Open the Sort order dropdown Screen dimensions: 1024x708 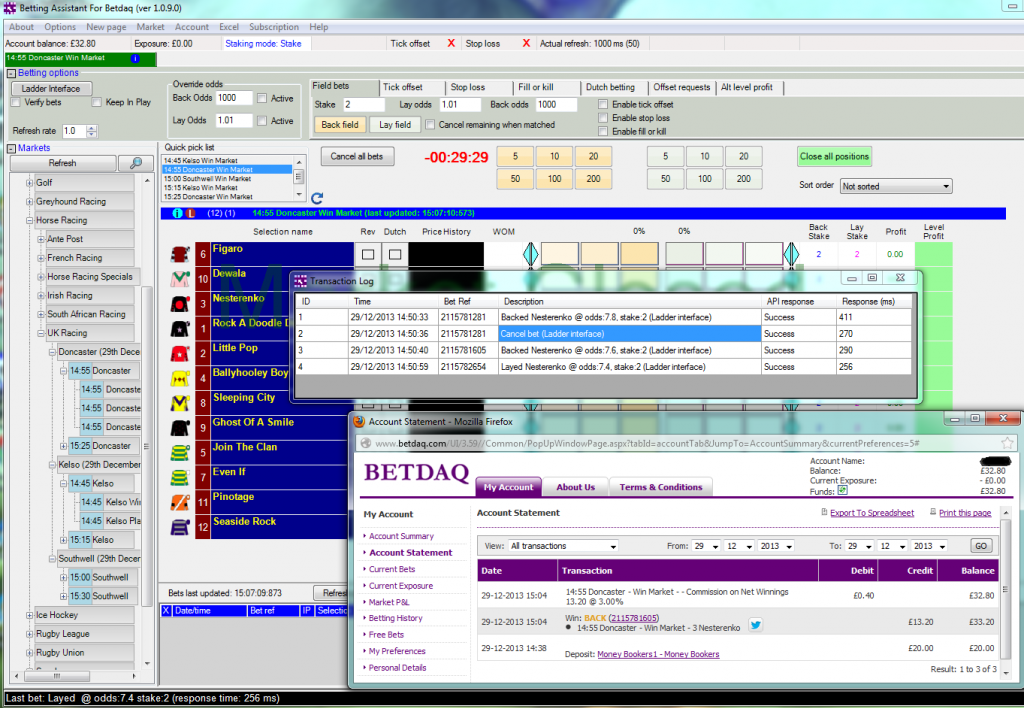tap(896, 186)
